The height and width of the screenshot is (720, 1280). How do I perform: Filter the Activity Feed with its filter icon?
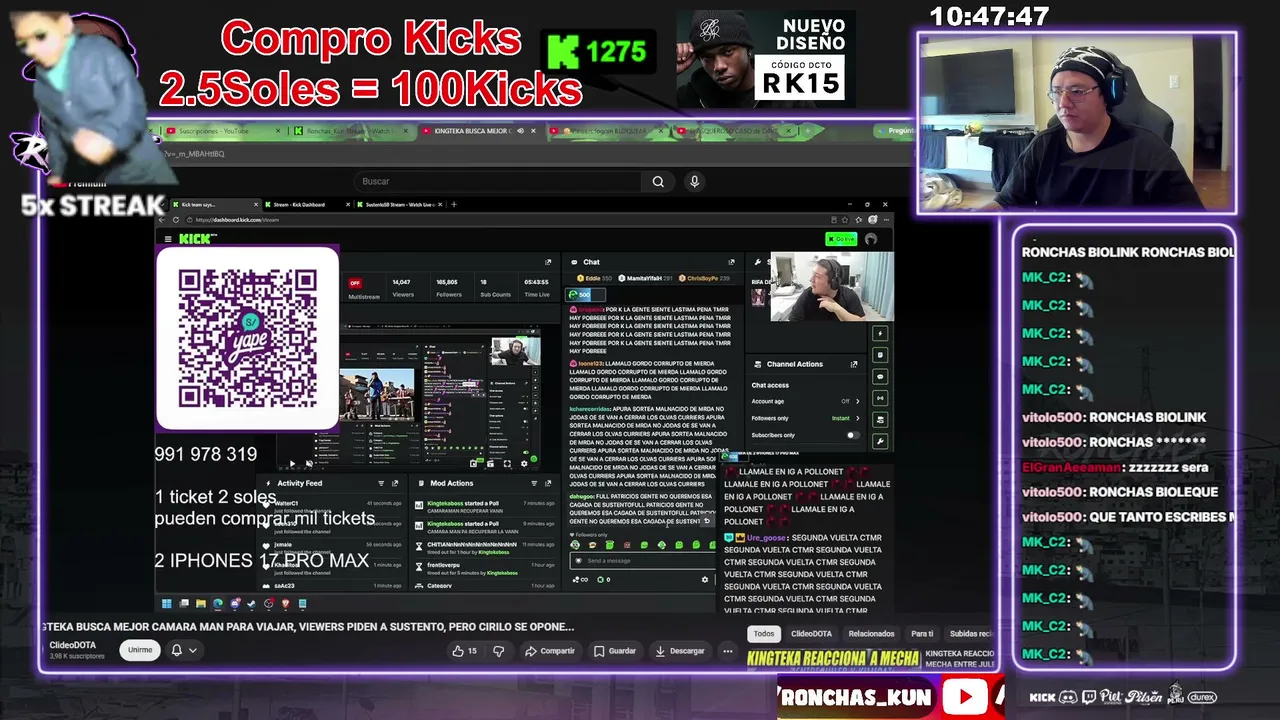point(381,483)
